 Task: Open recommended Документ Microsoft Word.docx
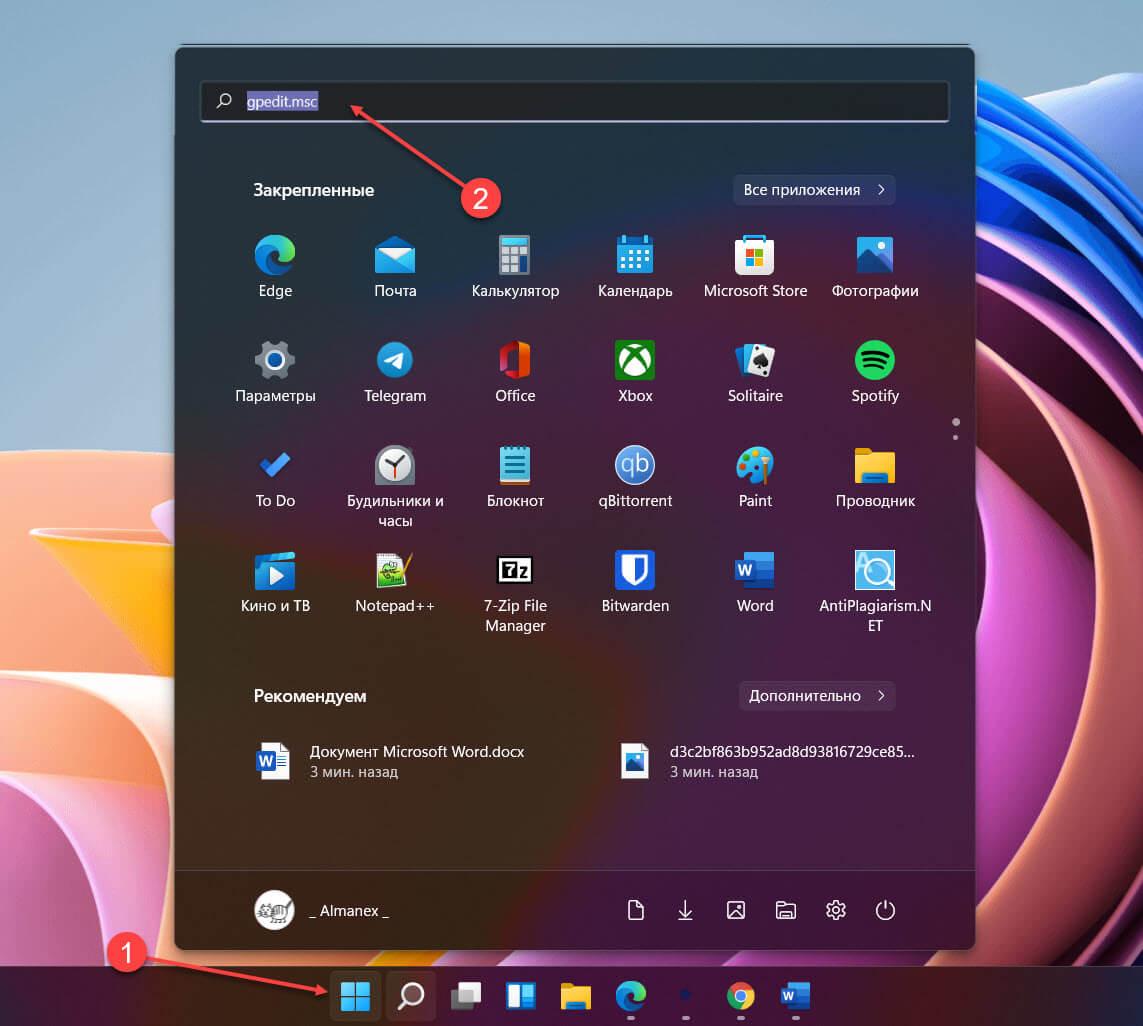391,761
